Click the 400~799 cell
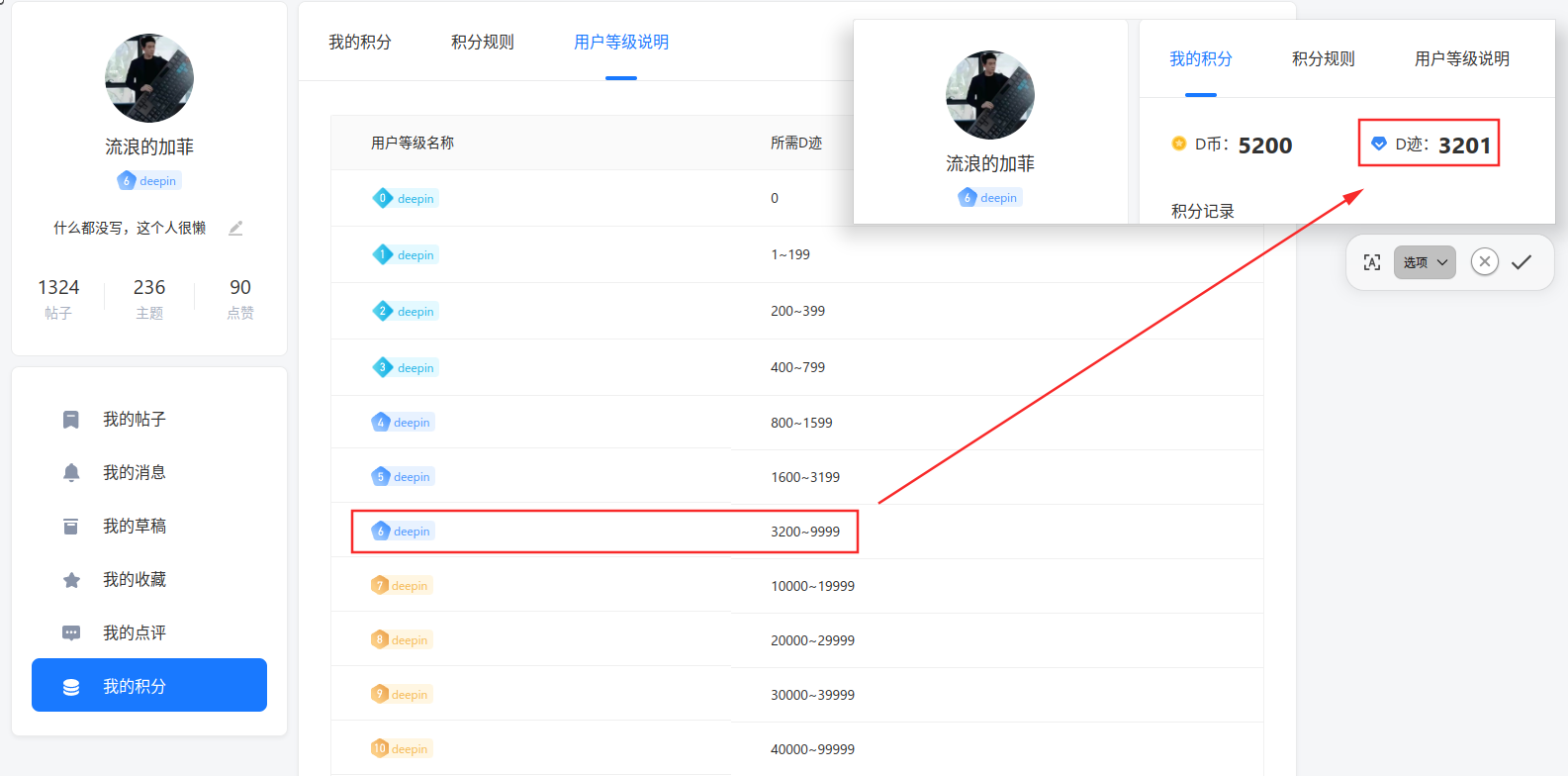The image size is (1568, 776). tap(797, 367)
